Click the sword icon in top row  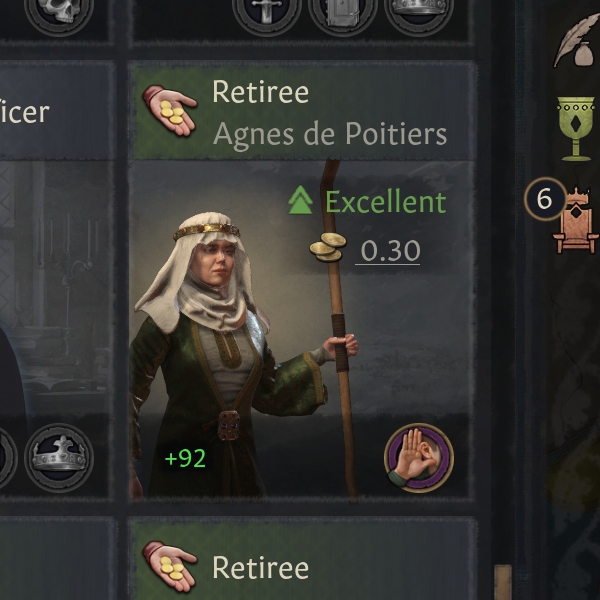click(267, 12)
